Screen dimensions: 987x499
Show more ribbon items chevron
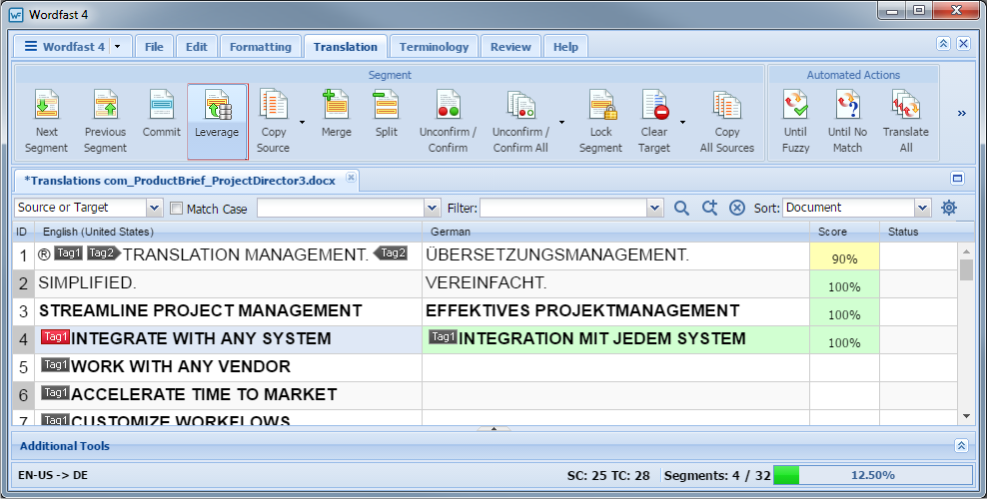[962, 113]
